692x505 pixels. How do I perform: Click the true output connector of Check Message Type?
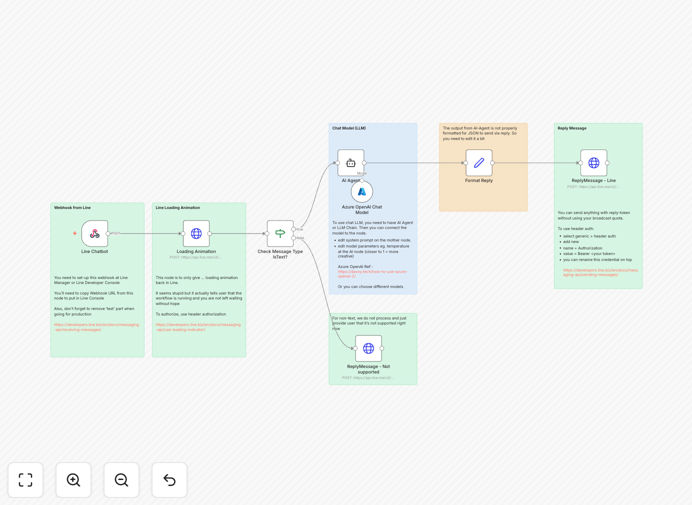[x=293, y=229]
